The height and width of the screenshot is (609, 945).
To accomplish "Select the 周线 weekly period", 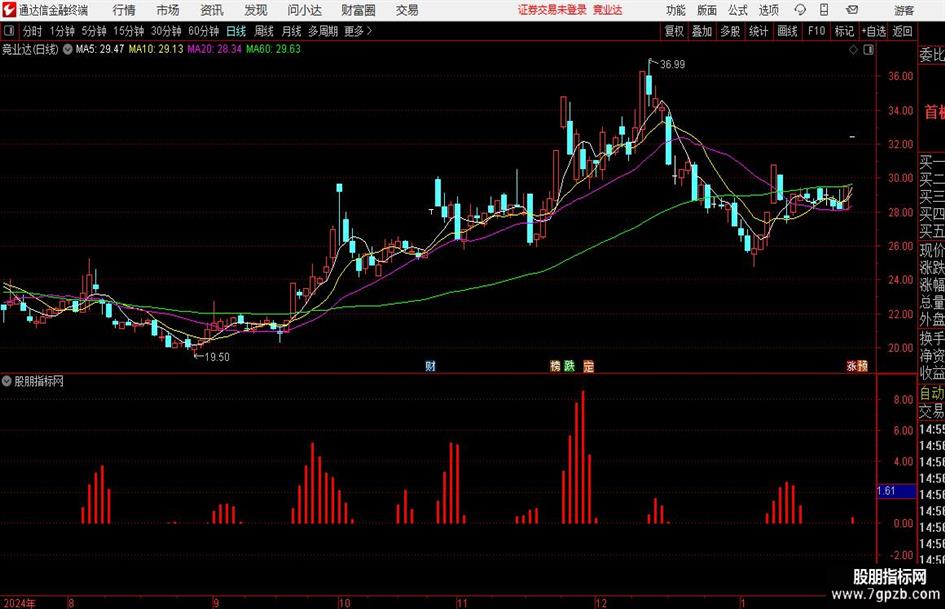I will tap(264, 31).
